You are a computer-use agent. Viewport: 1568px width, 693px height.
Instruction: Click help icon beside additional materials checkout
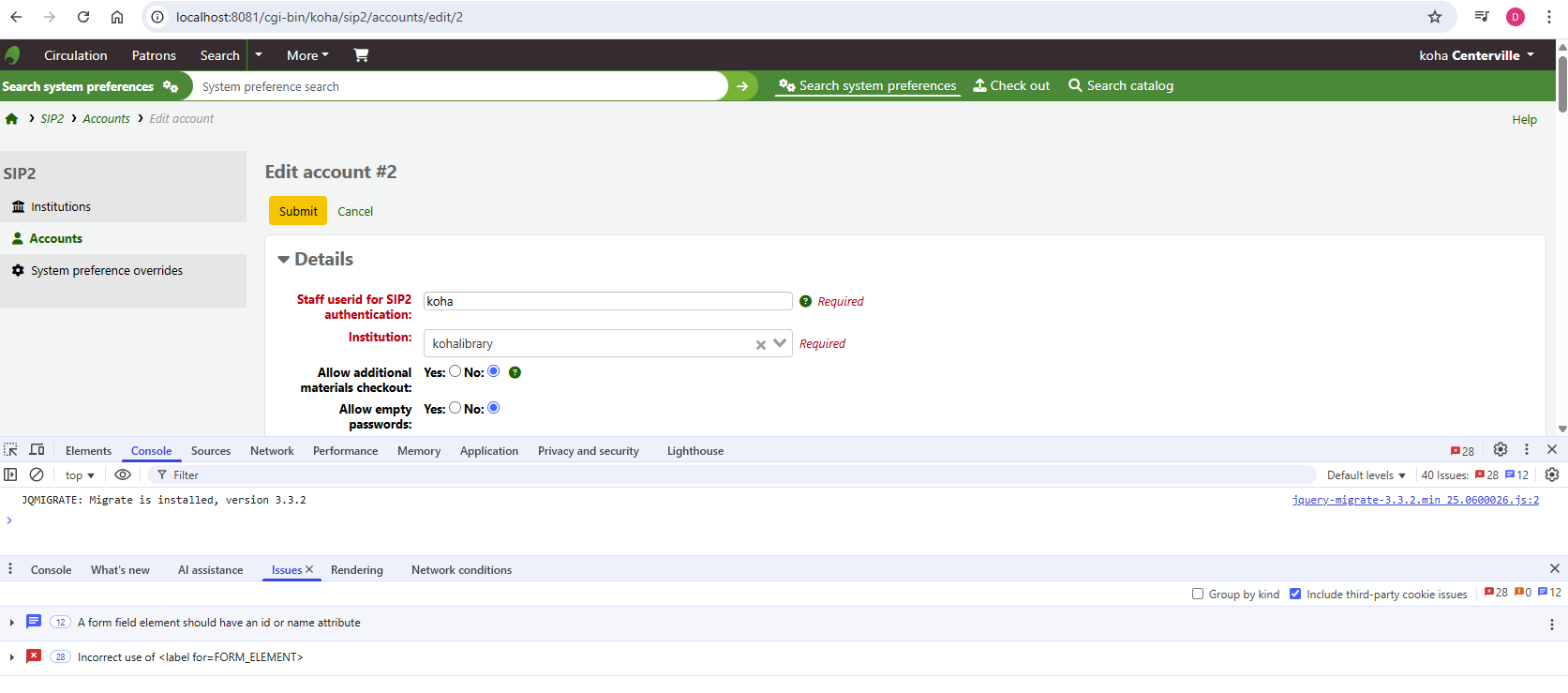pyautogui.click(x=515, y=372)
